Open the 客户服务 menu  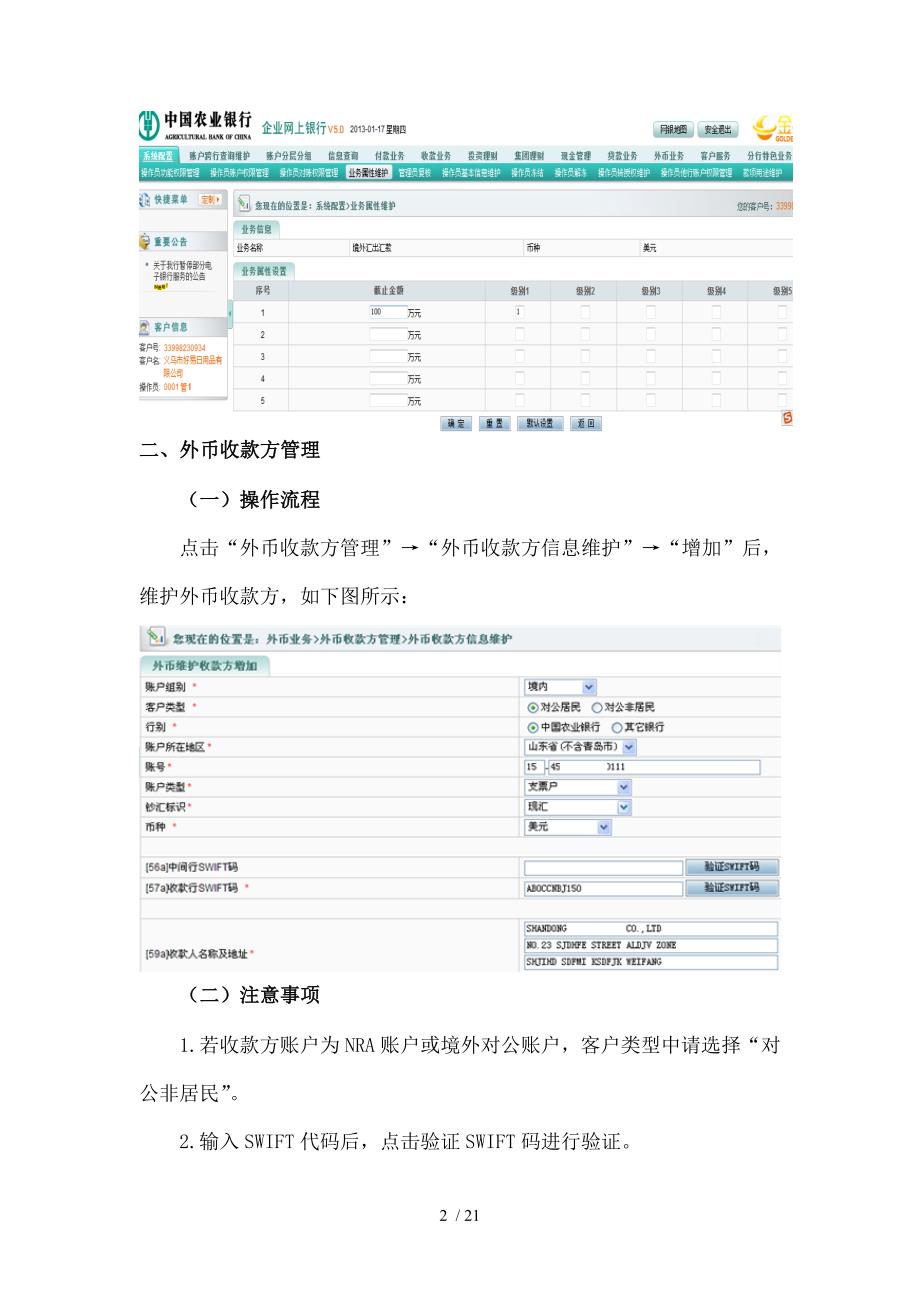[715, 156]
